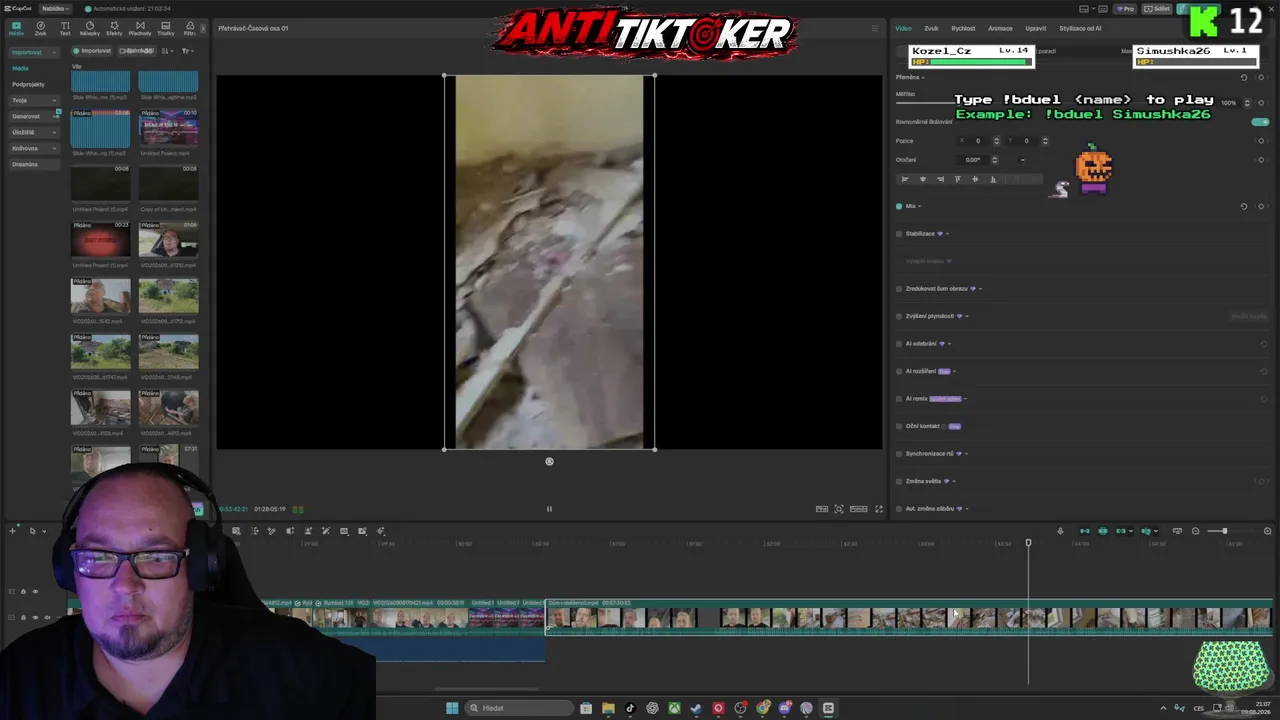Open File Explorer in the taskbar
Screen dimensions: 1280x720
(x=608, y=708)
